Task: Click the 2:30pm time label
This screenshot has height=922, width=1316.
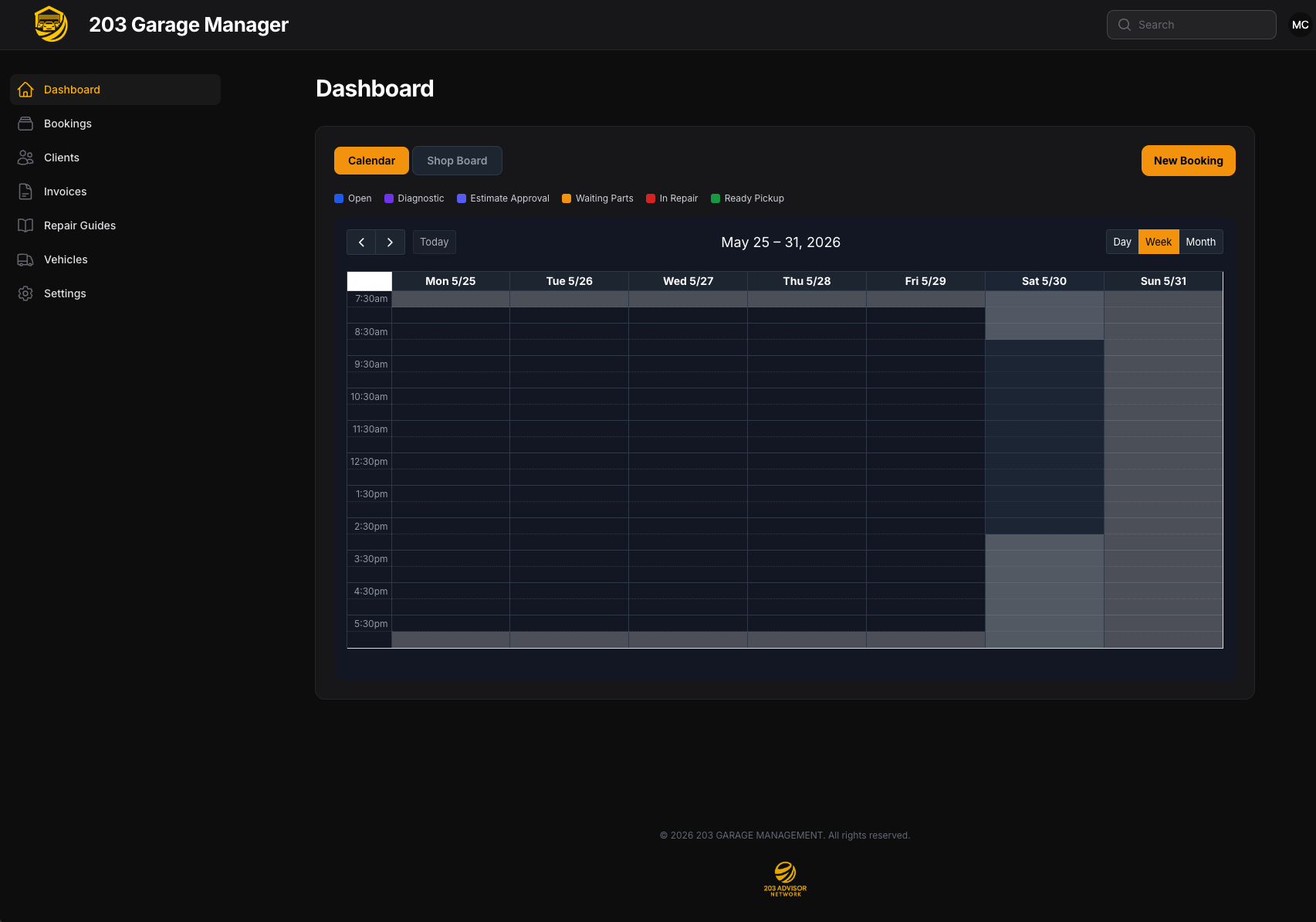Action: pyautogui.click(x=371, y=527)
